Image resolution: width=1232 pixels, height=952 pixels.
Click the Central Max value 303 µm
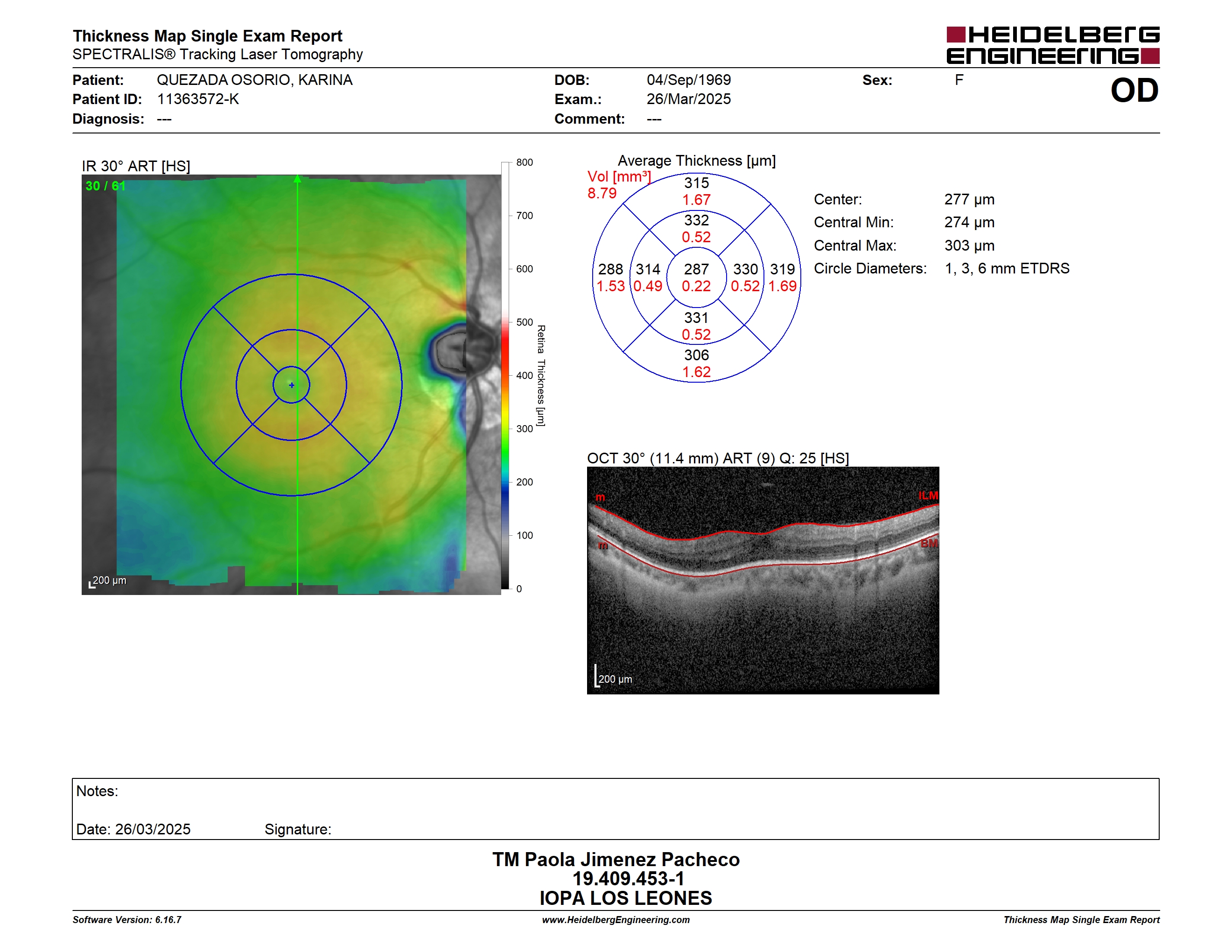coord(969,246)
